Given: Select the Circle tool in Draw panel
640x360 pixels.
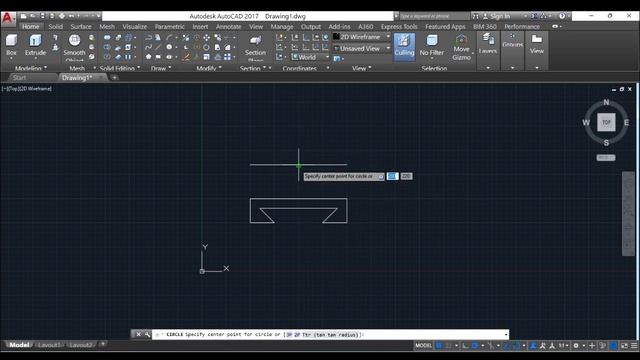Looking at the screenshot, I should click(169, 47).
